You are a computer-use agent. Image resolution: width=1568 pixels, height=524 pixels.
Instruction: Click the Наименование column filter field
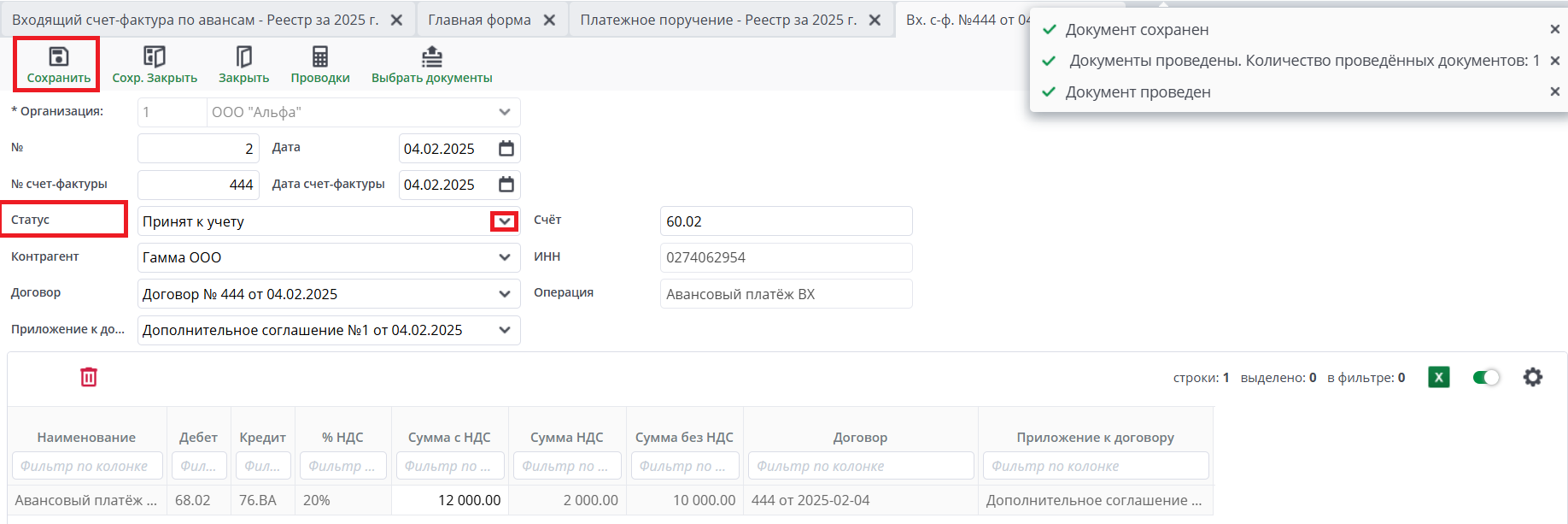87,466
